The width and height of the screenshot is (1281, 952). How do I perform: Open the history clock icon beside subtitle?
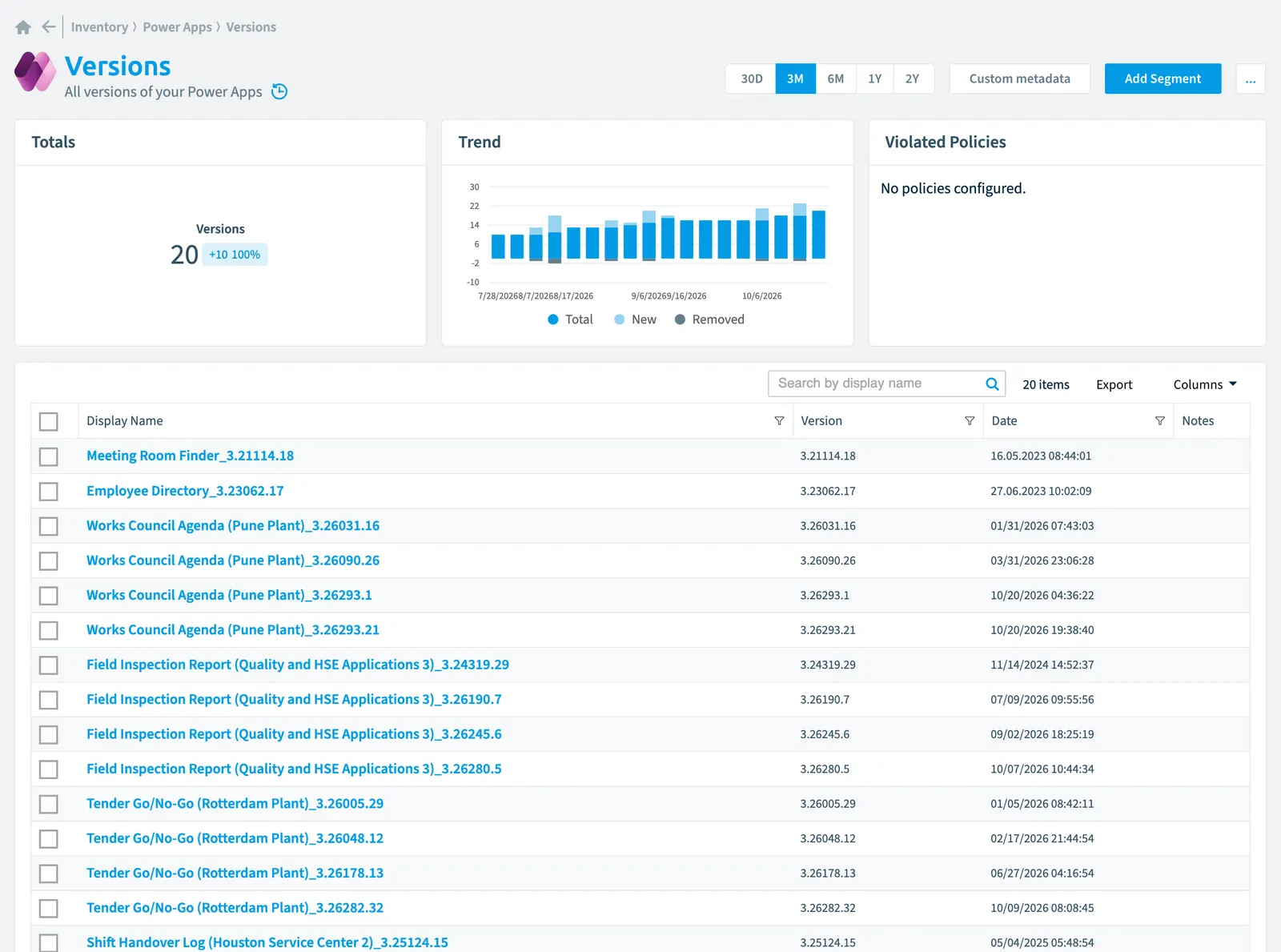[279, 91]
